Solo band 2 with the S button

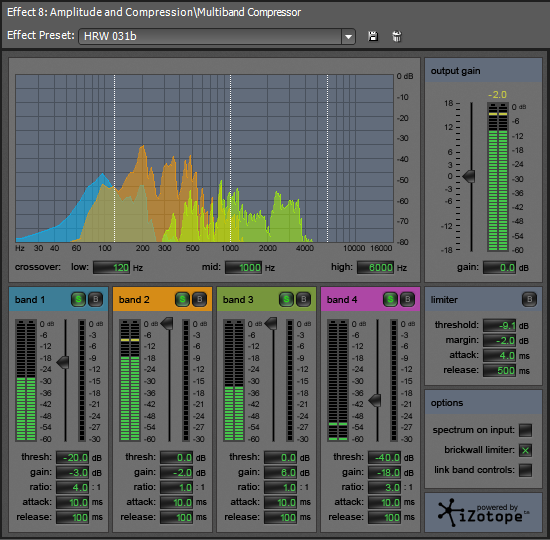click(182, 299)
